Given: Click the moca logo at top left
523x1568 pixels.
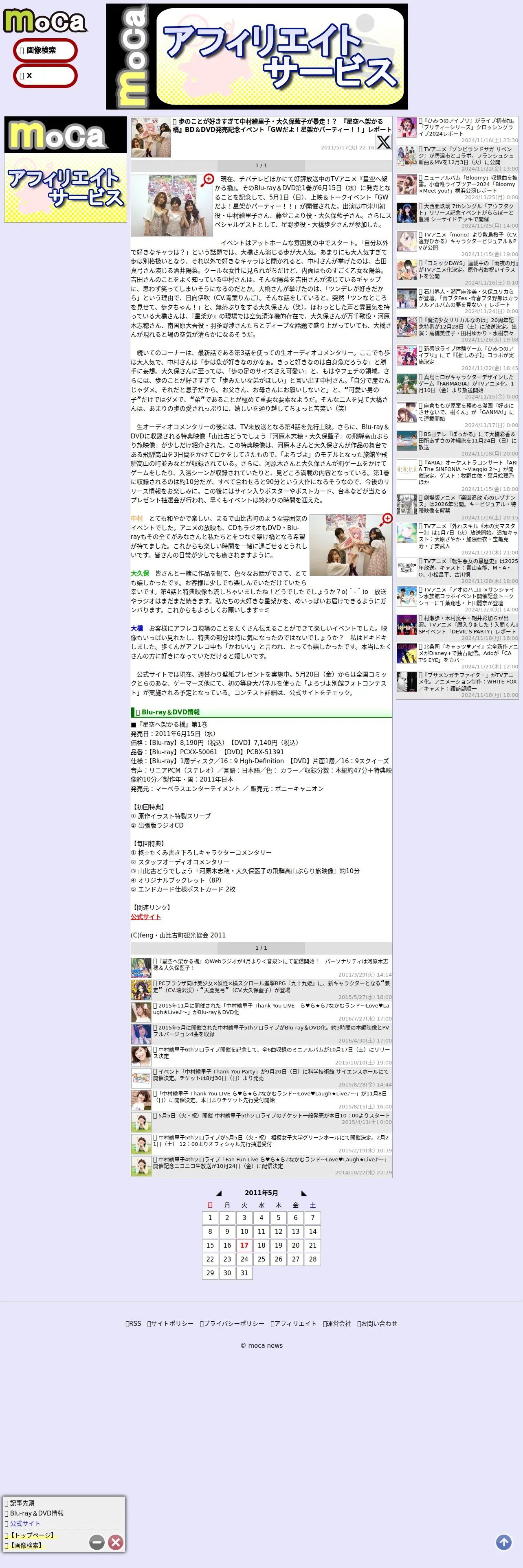Looking at the screenshot, I should point(45,21).
